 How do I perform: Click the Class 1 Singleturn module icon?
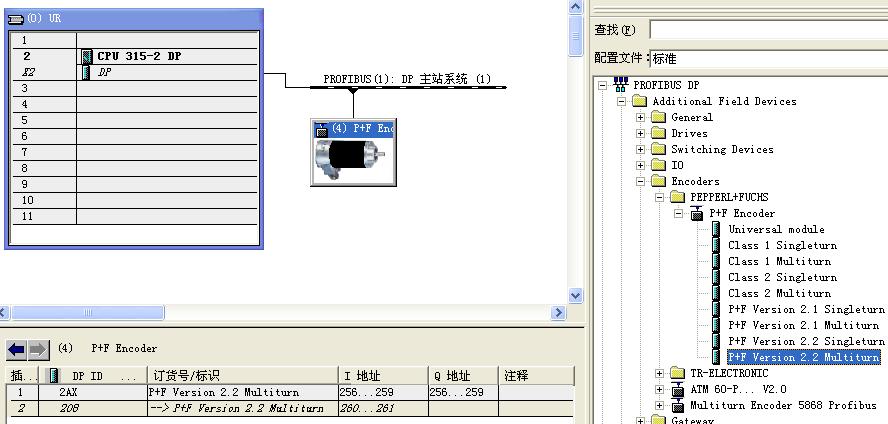pos(716,245)
